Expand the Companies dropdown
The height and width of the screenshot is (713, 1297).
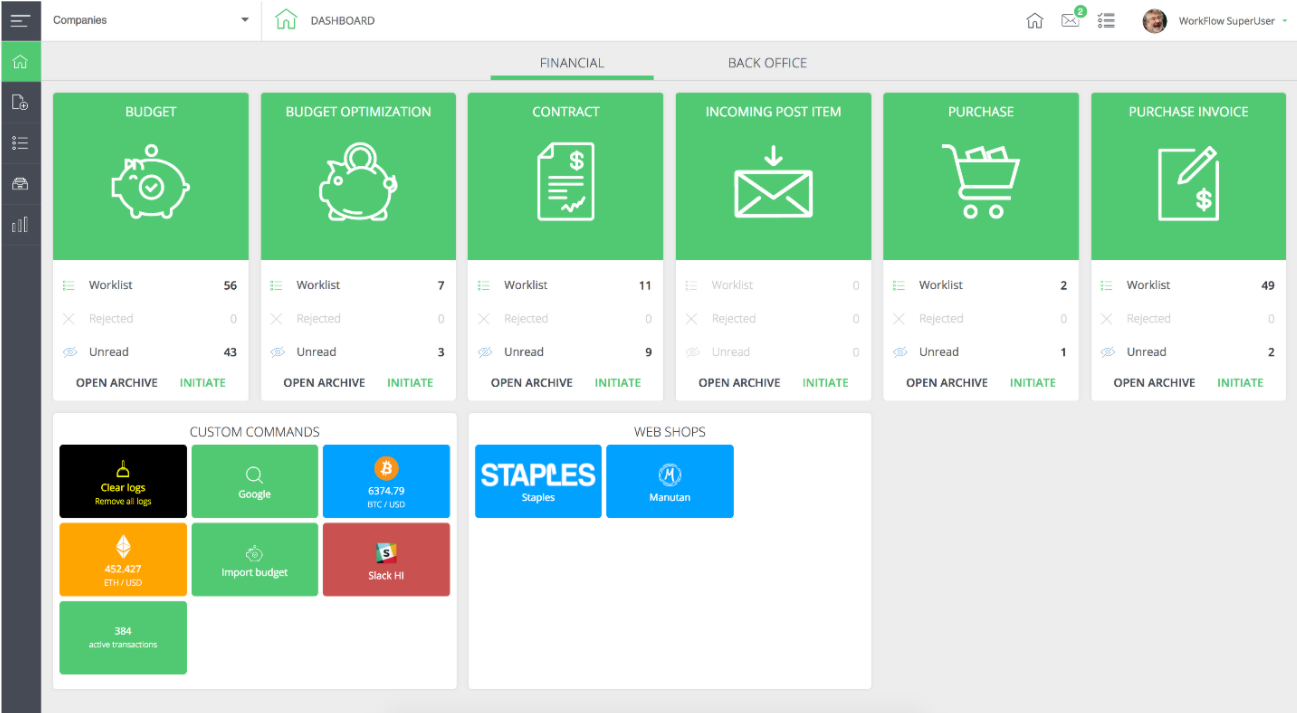pos(150,20)
